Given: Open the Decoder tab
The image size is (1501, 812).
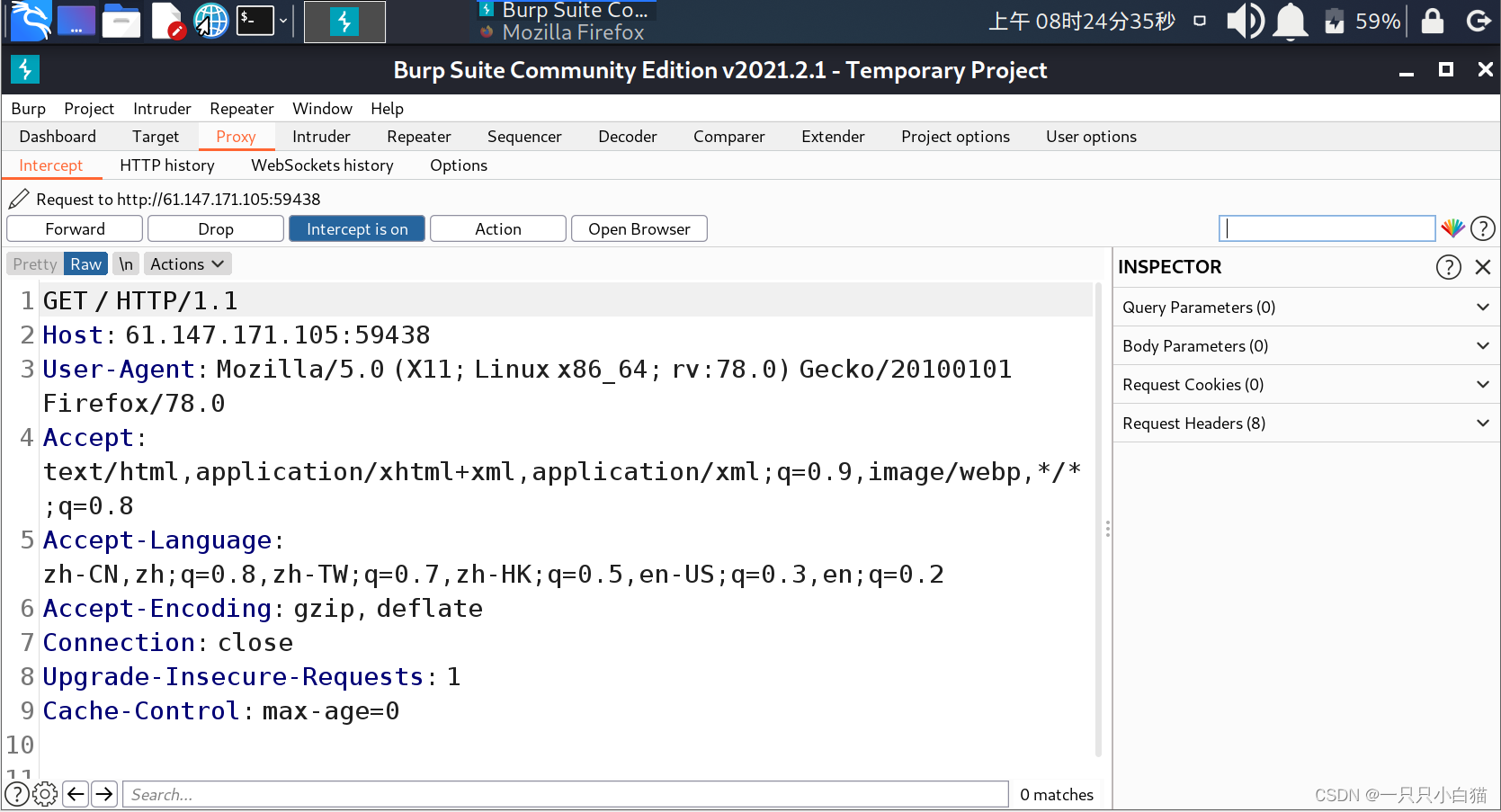Looking at the screenshot, I should [x=628, y=137].
